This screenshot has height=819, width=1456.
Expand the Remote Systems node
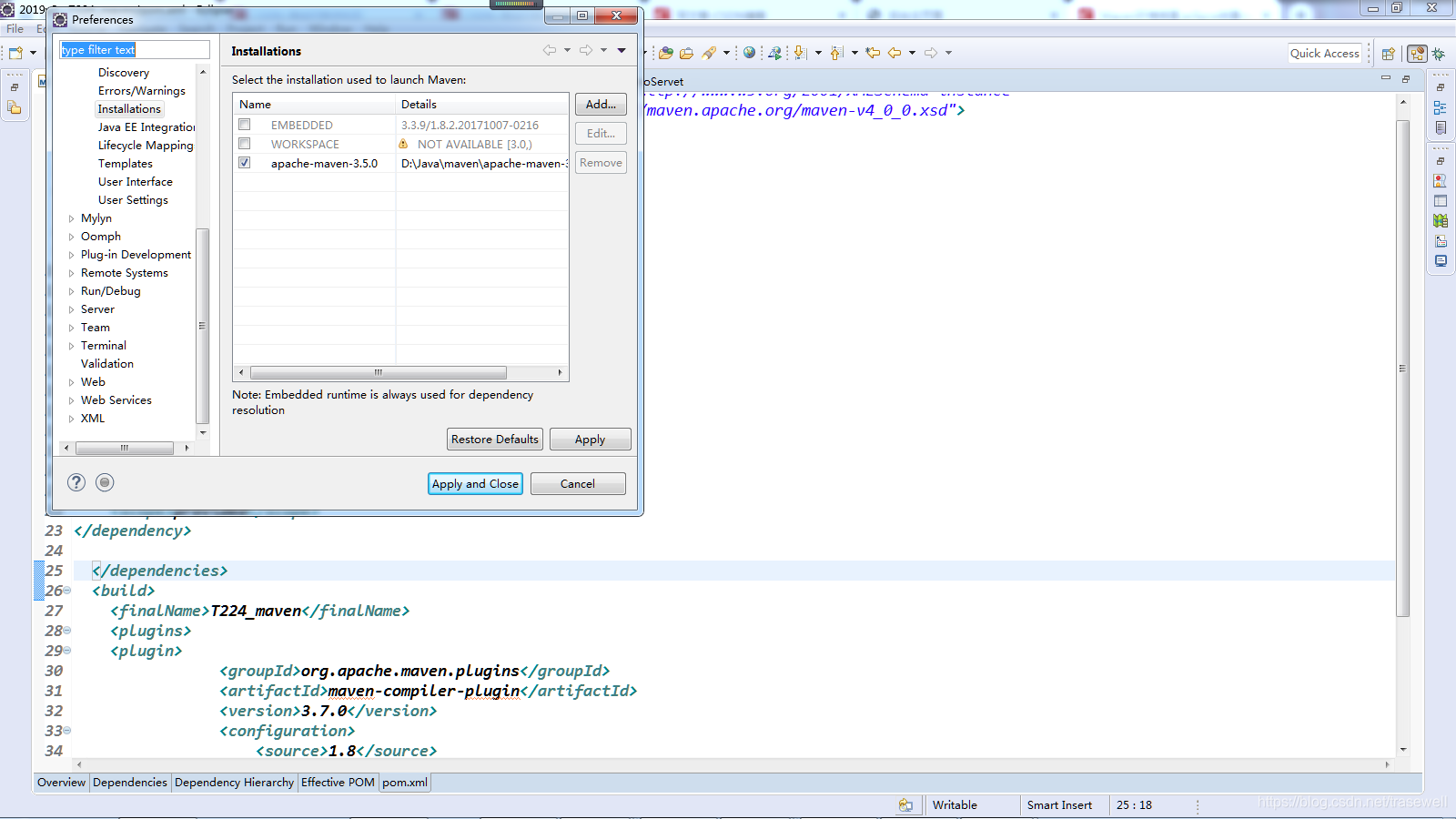point(71,273)
